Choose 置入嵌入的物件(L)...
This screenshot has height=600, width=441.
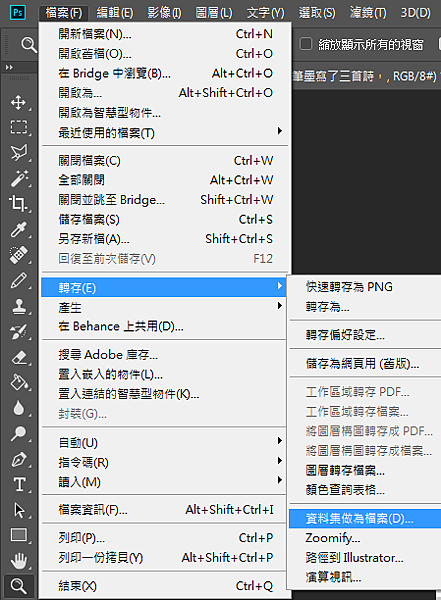pos(164,374)
